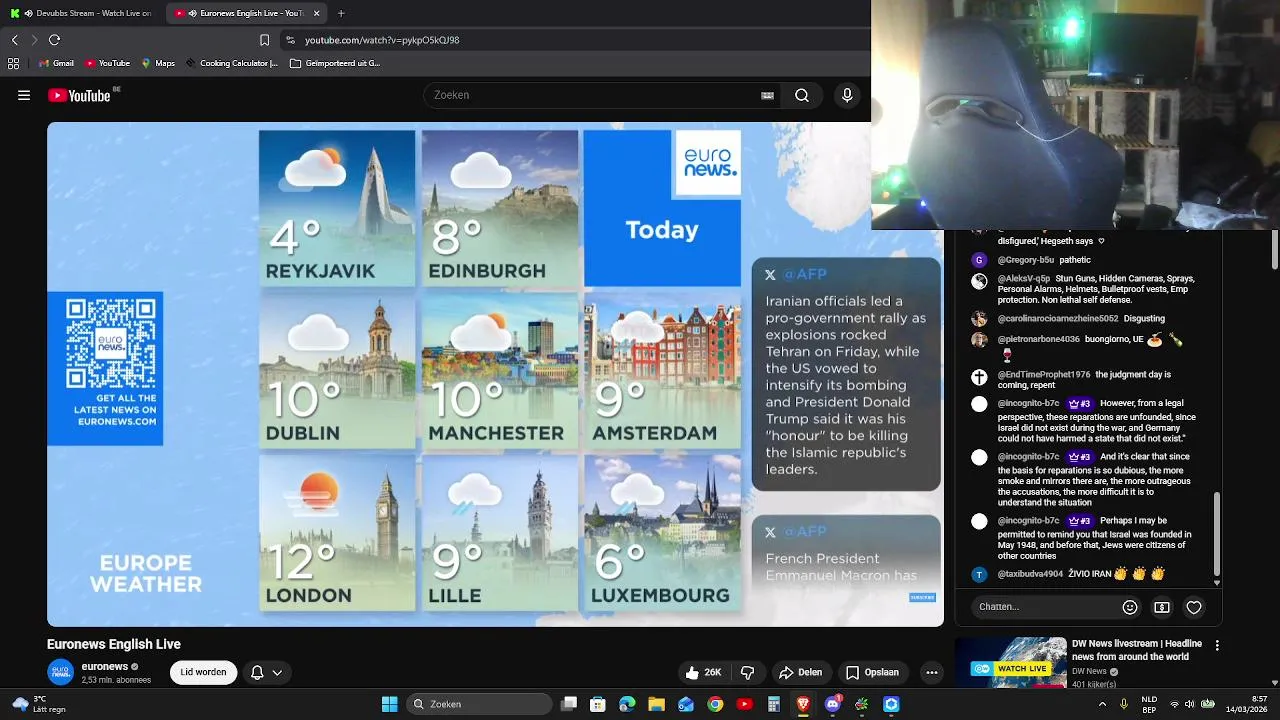The width and height of the screenshot is (1280, 720).
Task: Open the DW News livestream thumbnail
Action: [x=1011, y=662]
